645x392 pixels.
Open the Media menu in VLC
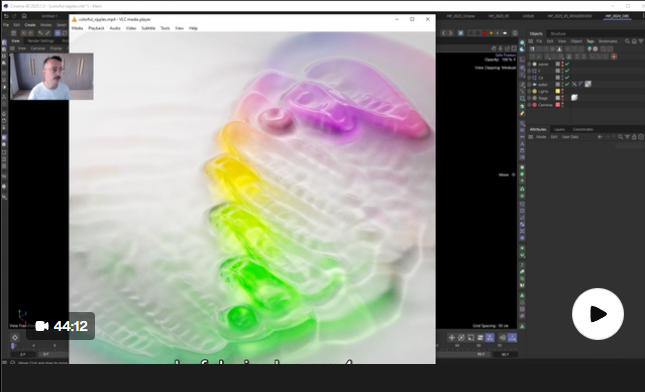77,28
